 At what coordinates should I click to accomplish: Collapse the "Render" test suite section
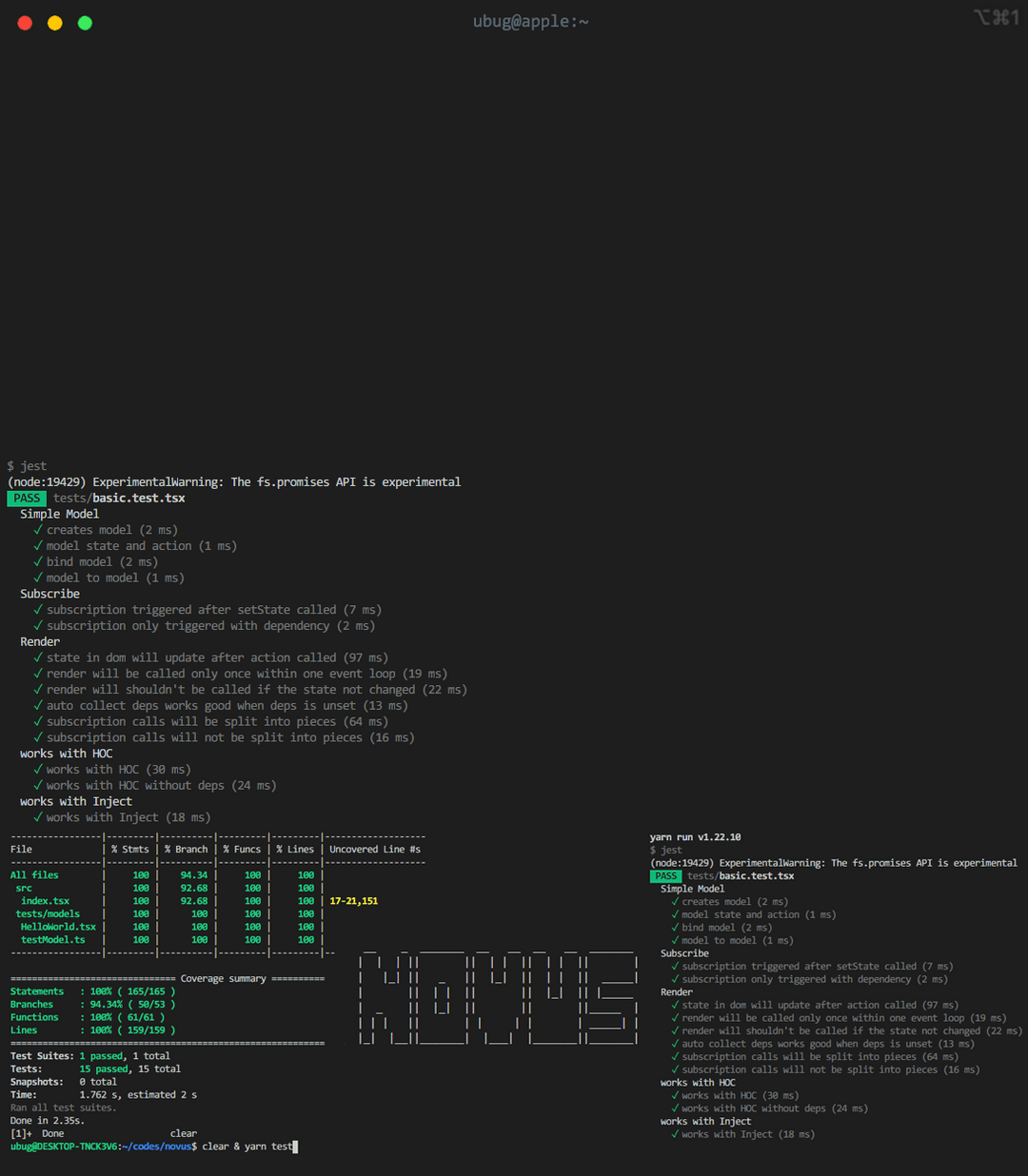coord(40,641)
